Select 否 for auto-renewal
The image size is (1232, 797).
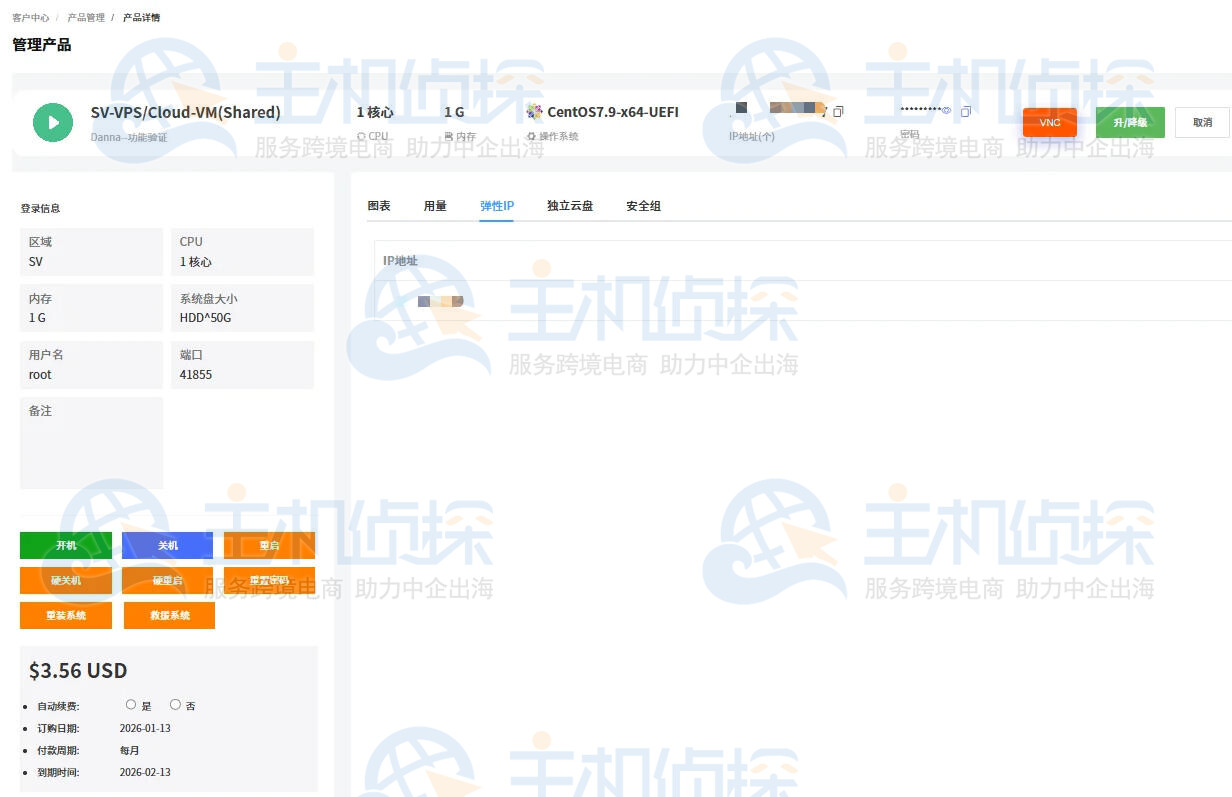pos(175,705)
